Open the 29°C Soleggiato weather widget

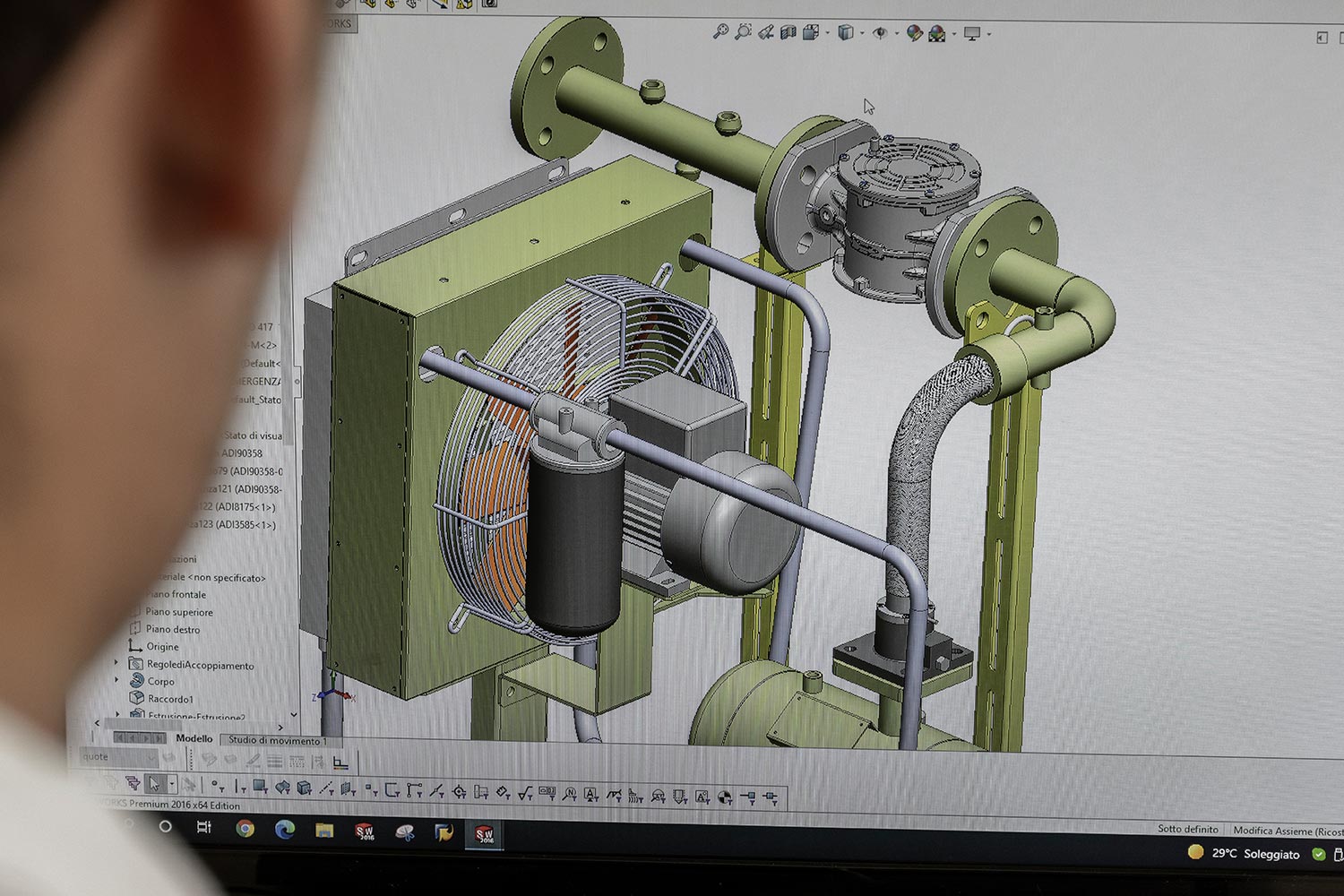(x=1244, y=853)
